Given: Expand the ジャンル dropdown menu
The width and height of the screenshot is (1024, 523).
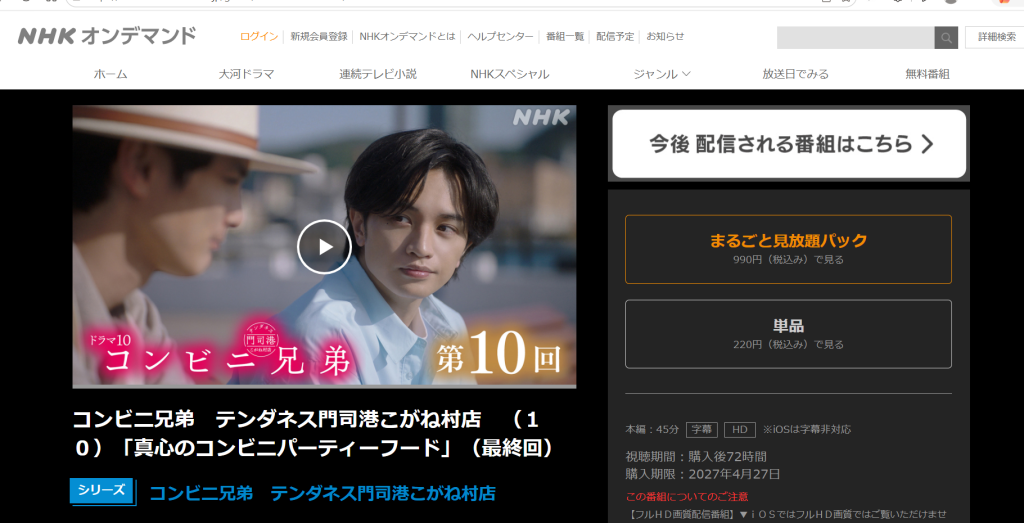Looking at the screenshot, I should coord(662,74).
